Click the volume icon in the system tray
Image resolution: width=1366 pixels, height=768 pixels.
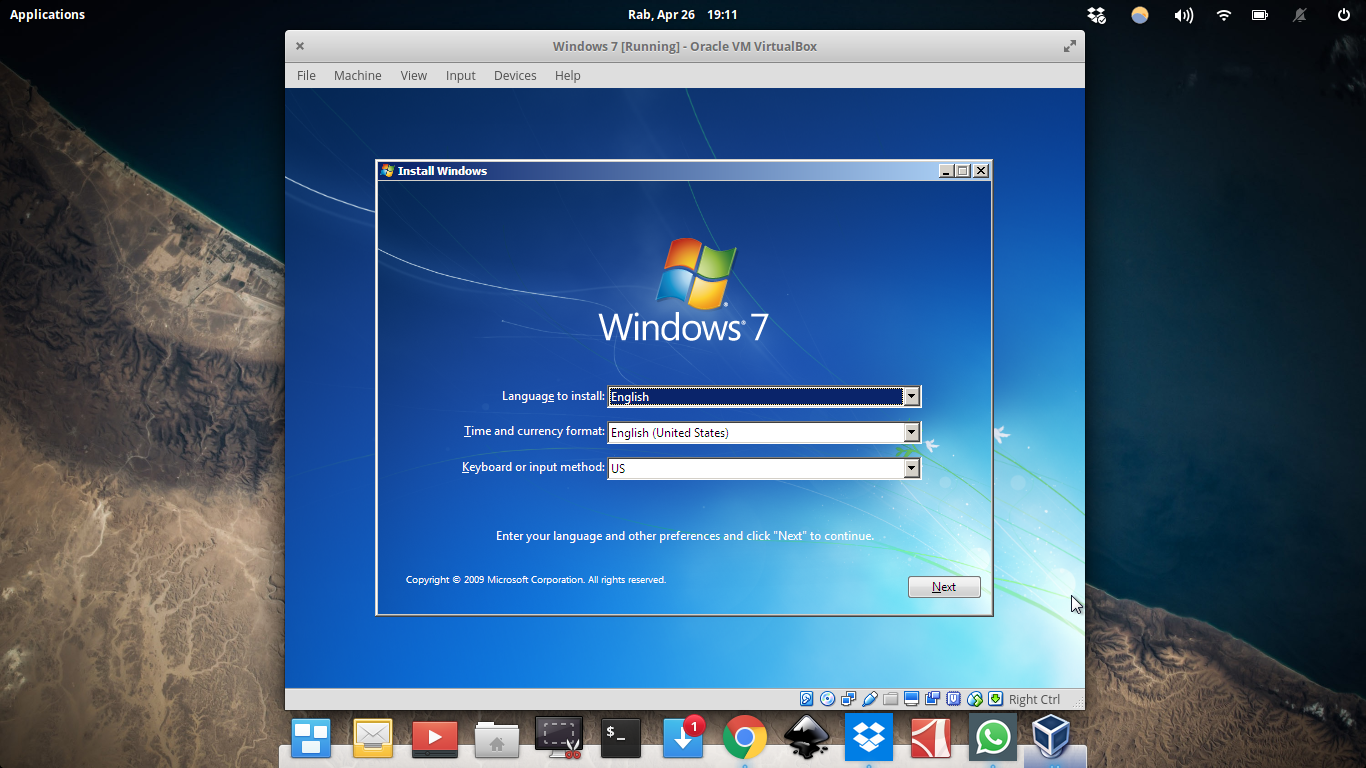click(1183, 14)
